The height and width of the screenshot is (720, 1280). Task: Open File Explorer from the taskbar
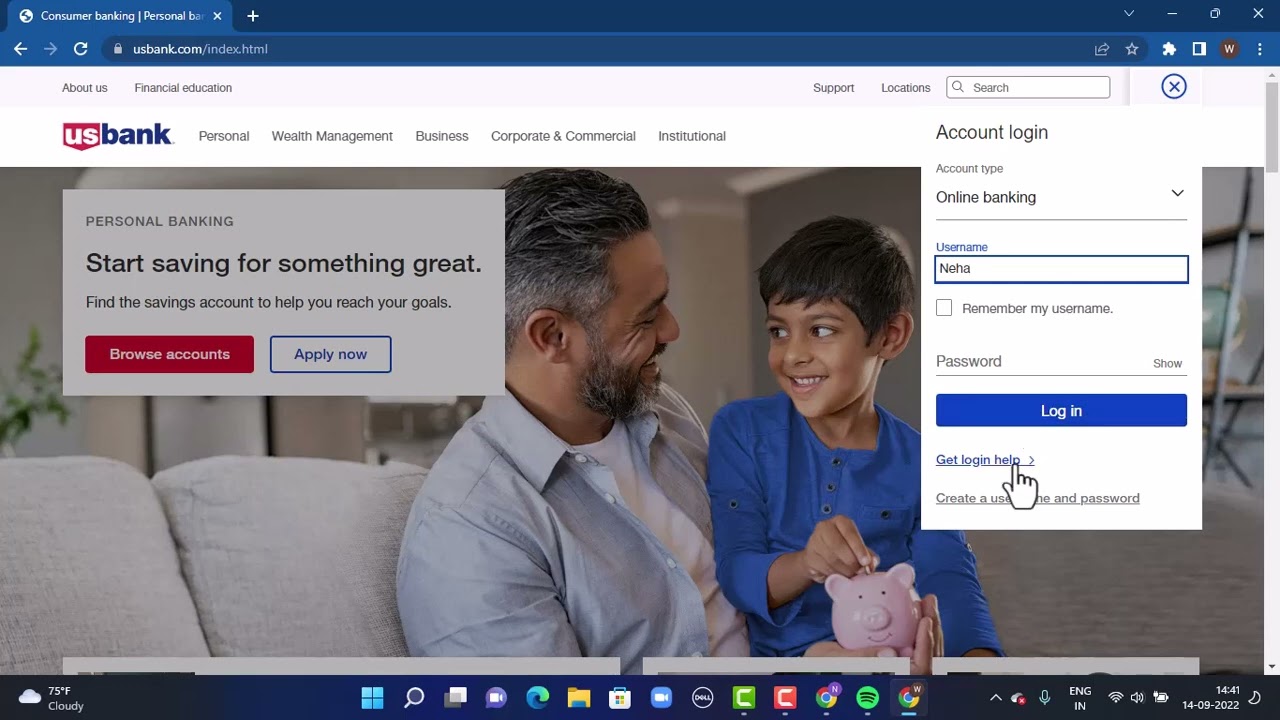(x=579, y=697)
